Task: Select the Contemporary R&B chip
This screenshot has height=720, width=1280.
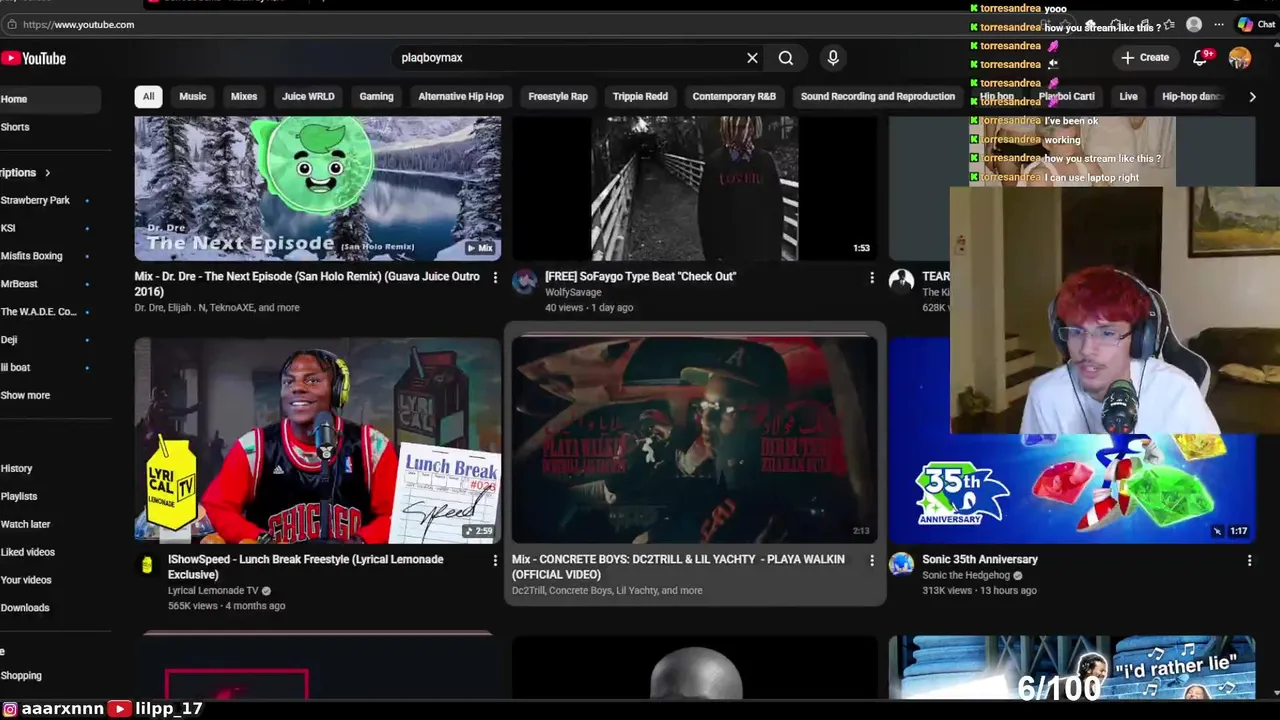Action: point(734,97)
